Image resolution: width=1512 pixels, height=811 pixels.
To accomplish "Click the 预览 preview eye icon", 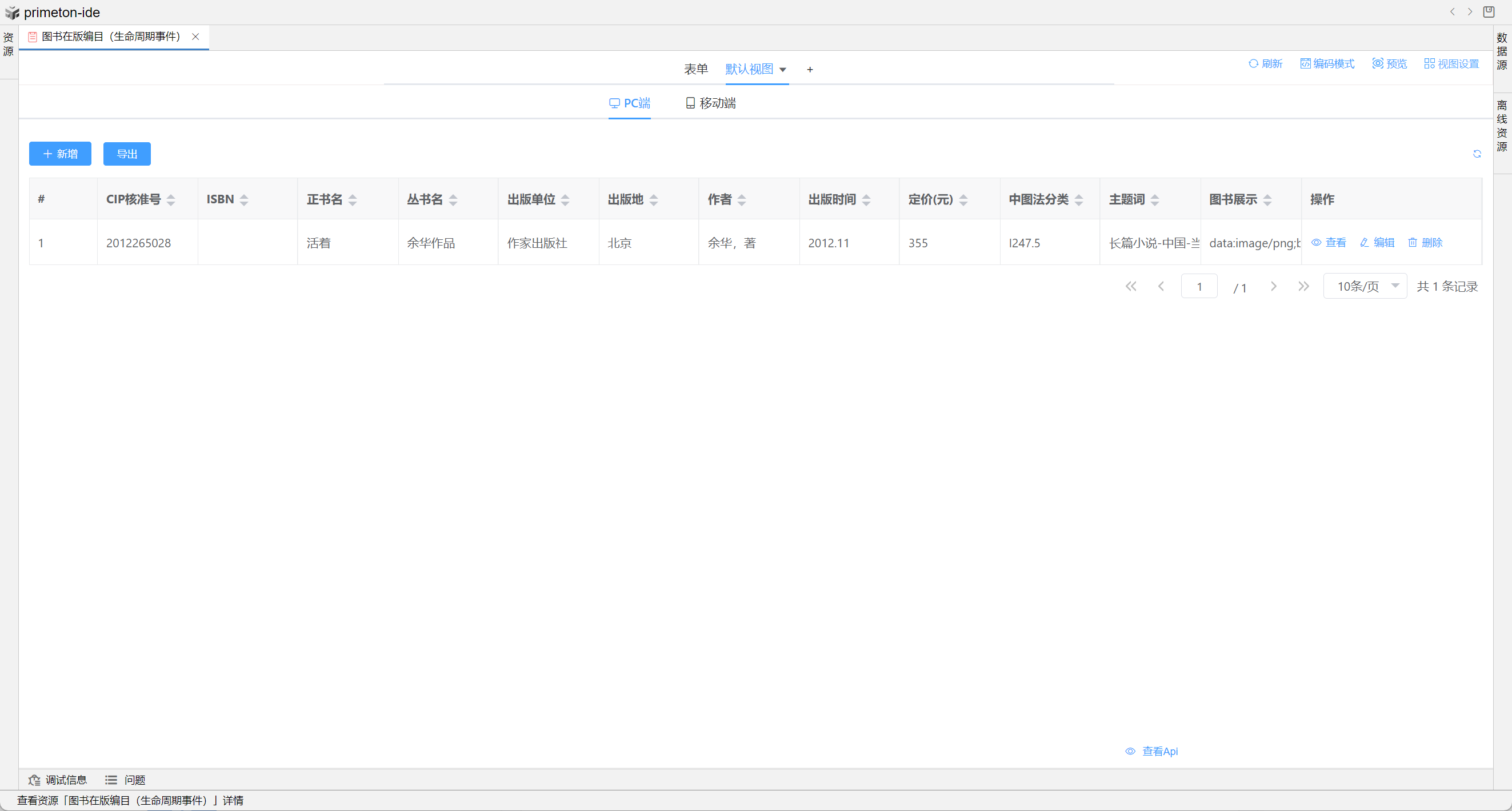I will [1377, 63].
